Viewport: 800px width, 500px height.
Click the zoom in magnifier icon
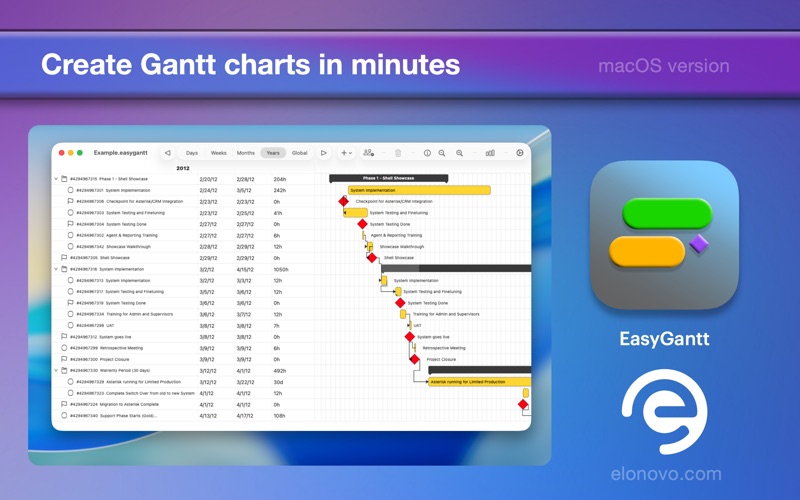coord(459,153)
